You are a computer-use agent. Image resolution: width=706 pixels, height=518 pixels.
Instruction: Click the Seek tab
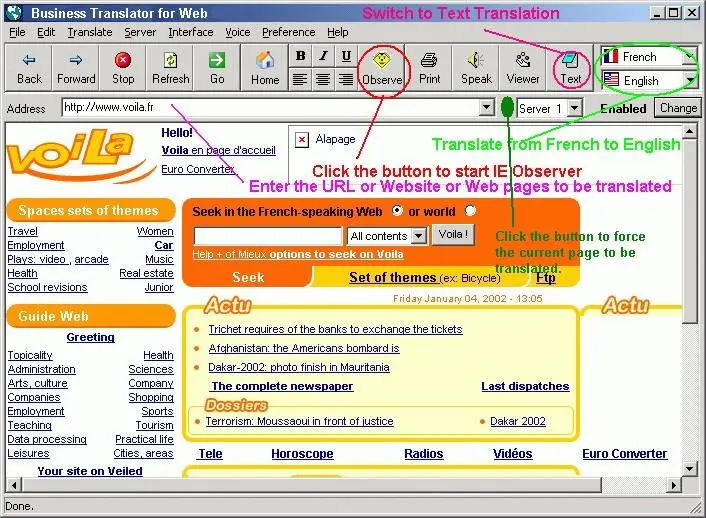pyautogui.click(x=248, y=277)
